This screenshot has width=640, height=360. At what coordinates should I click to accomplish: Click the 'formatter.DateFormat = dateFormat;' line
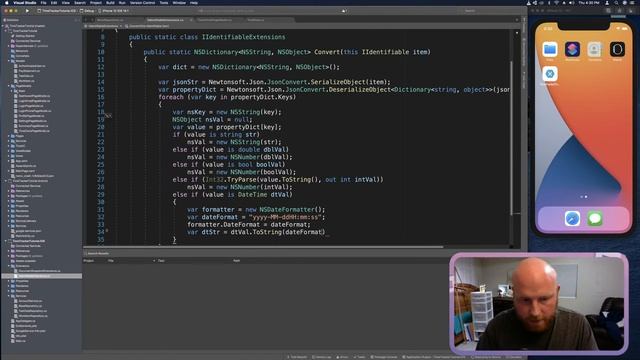(249, 224)
